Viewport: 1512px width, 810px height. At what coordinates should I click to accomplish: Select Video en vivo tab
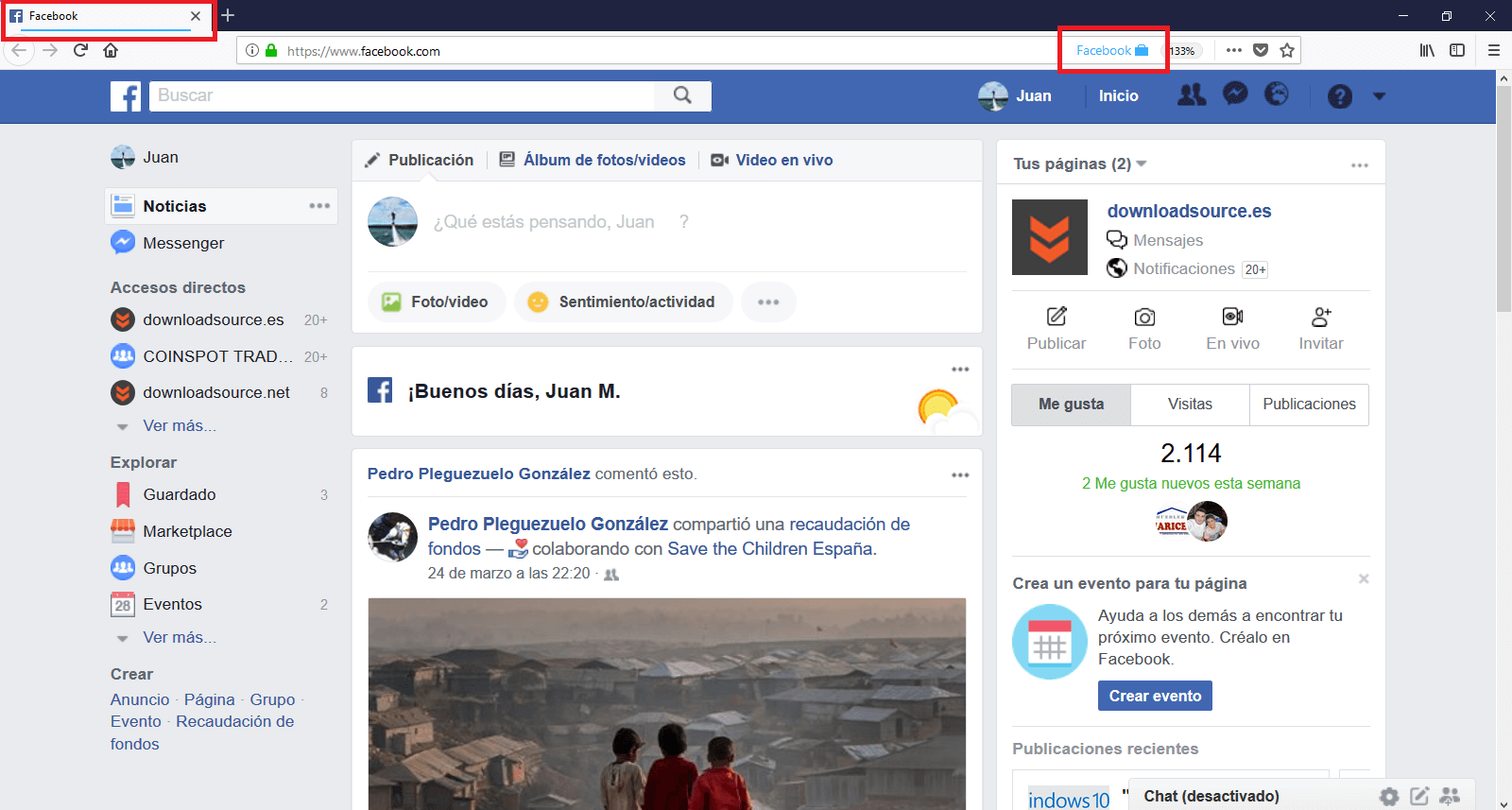(772, 160)
